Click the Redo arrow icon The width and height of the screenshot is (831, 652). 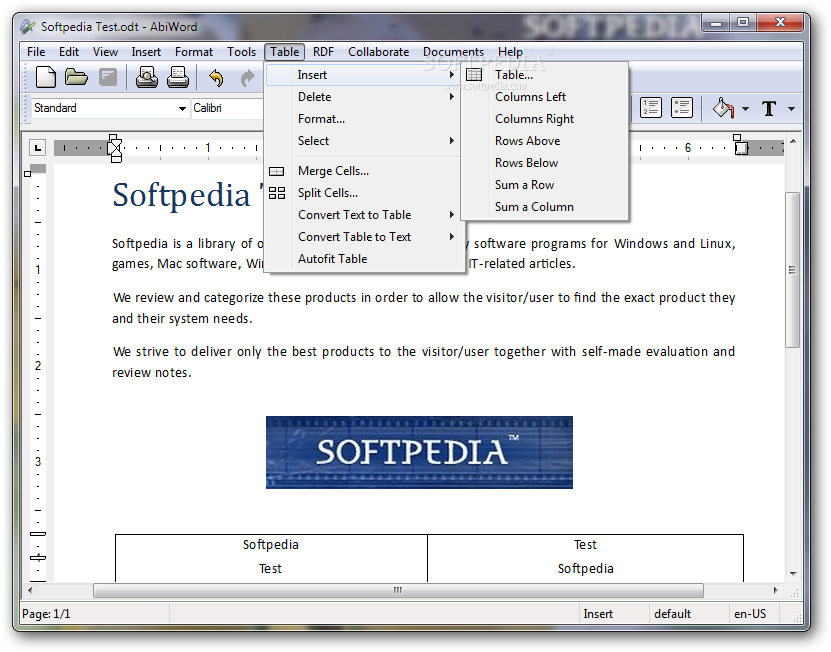click(x=247, y=78)
